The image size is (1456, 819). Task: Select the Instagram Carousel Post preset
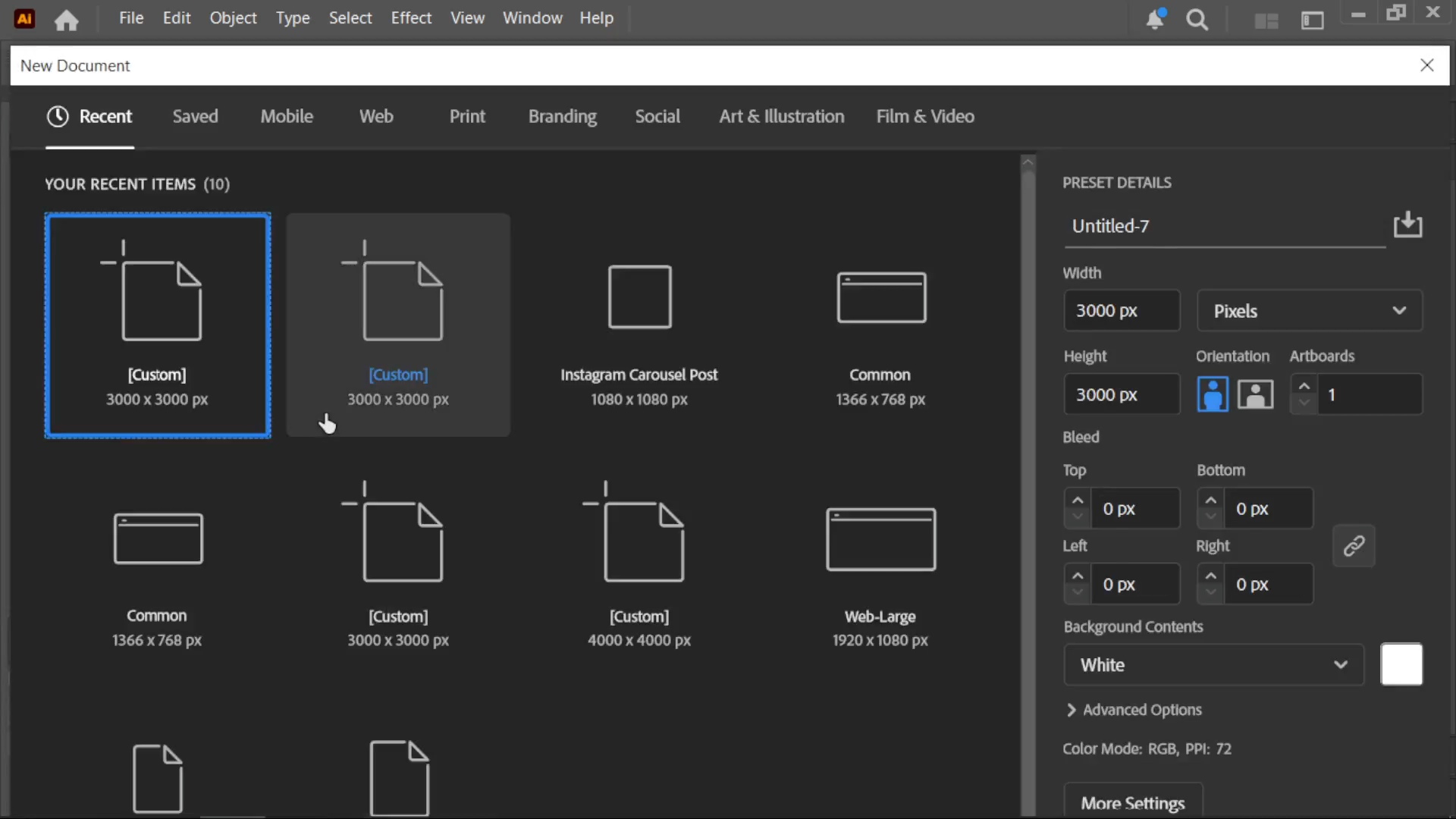click(x=639, y=325)
